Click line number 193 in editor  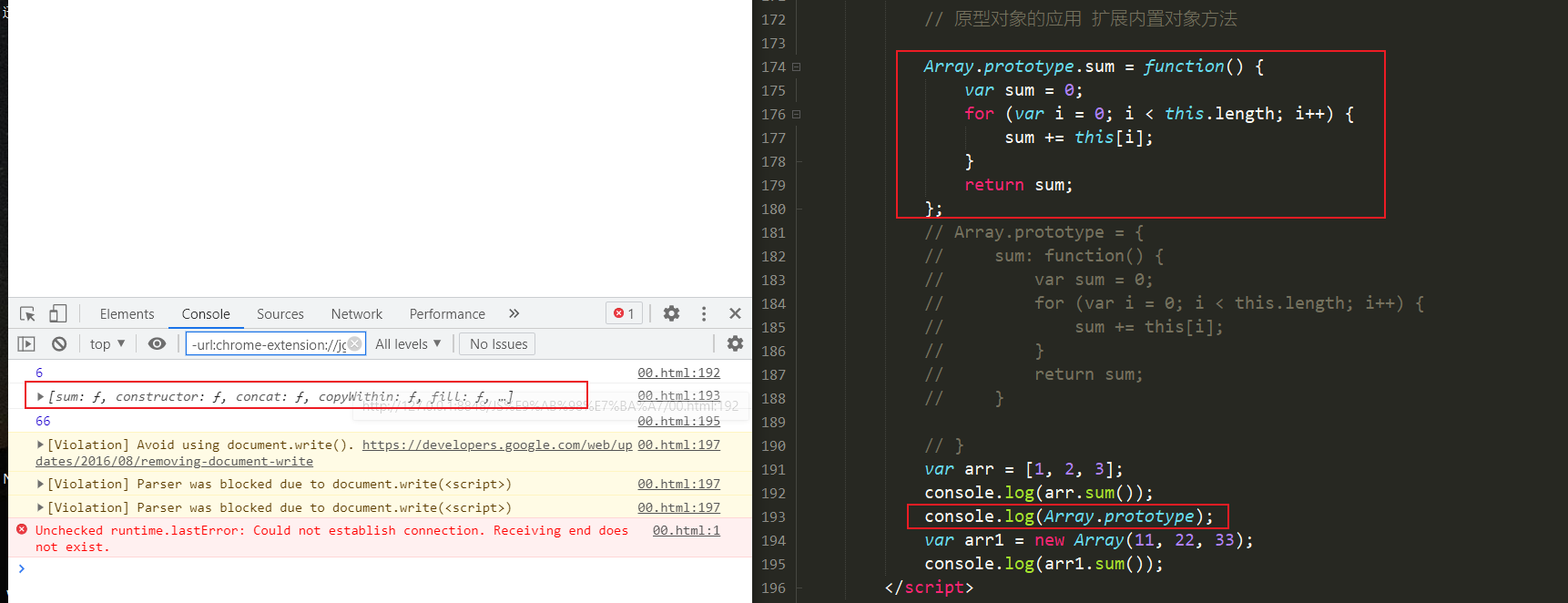(x=773, y=516)
